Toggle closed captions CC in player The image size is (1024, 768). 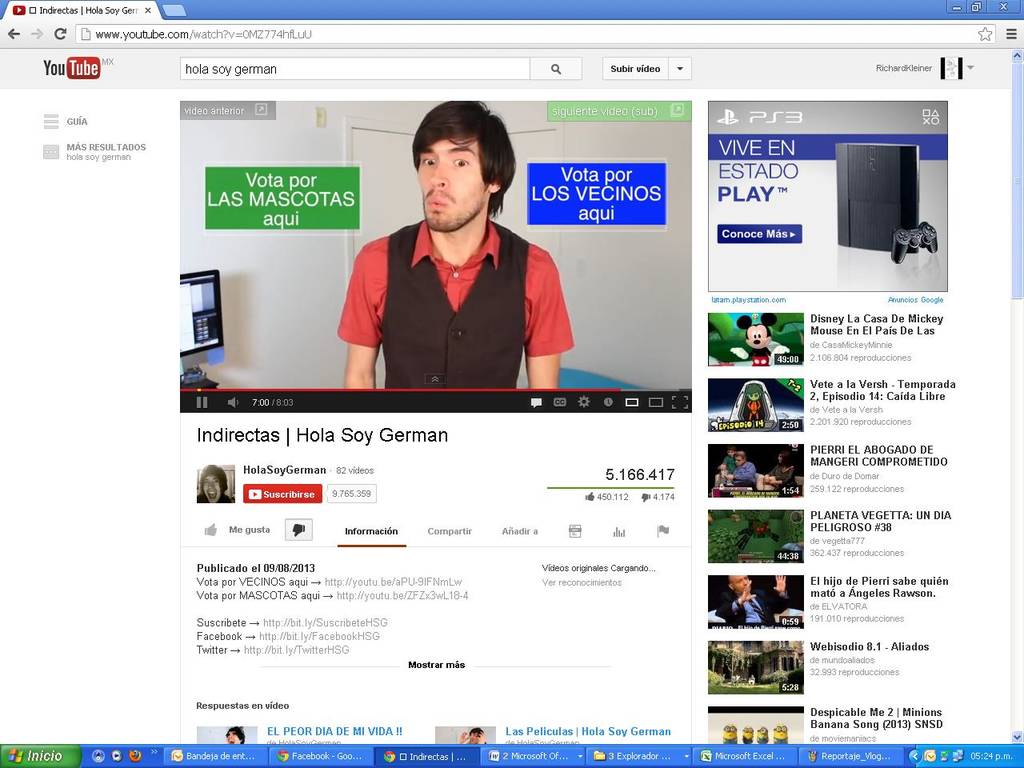560,402
